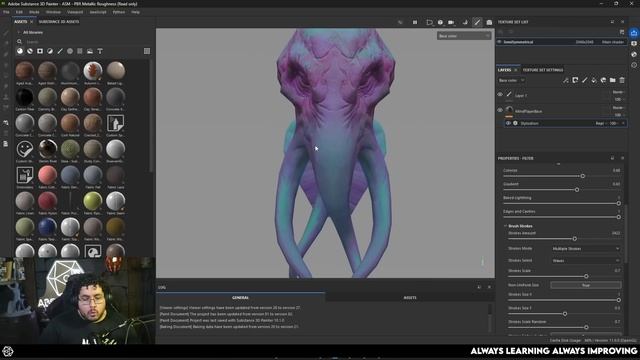
Task: Open texture set Main shader dropdown
Action: pos(613,42)
